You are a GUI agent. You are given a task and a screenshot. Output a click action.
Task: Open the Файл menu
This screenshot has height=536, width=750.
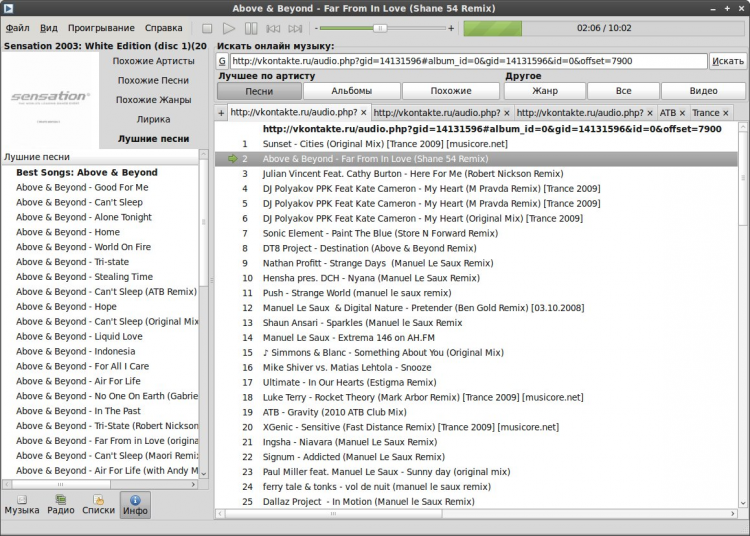[x=18, y=28]
